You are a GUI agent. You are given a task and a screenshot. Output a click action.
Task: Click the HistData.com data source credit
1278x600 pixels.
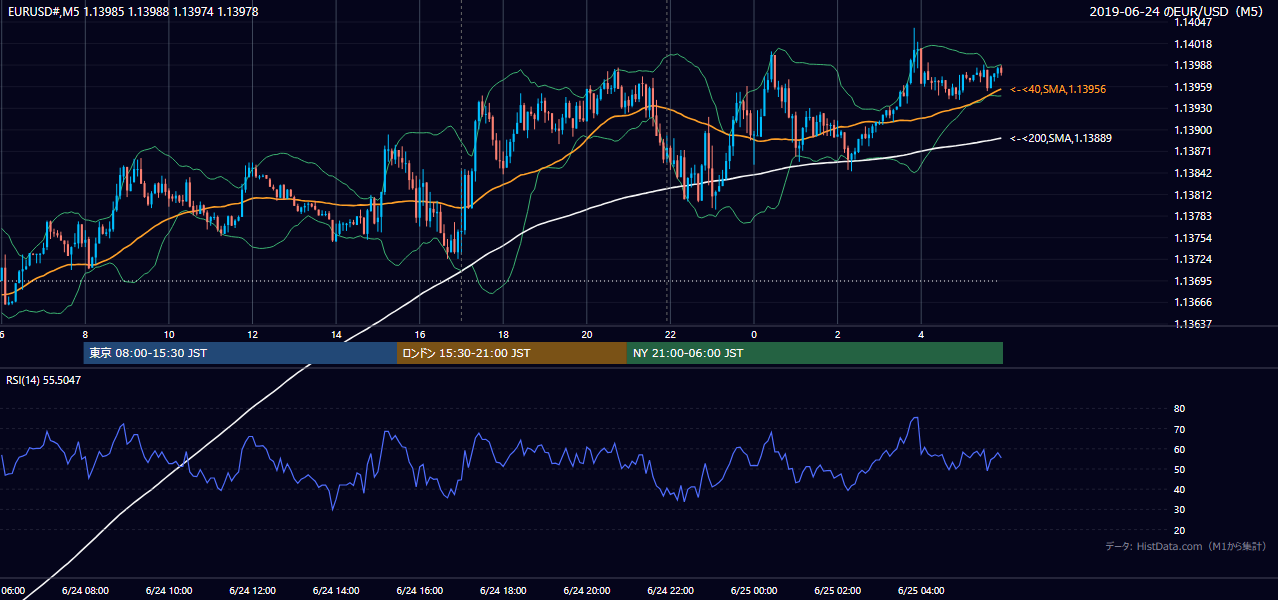point(1186,546)
